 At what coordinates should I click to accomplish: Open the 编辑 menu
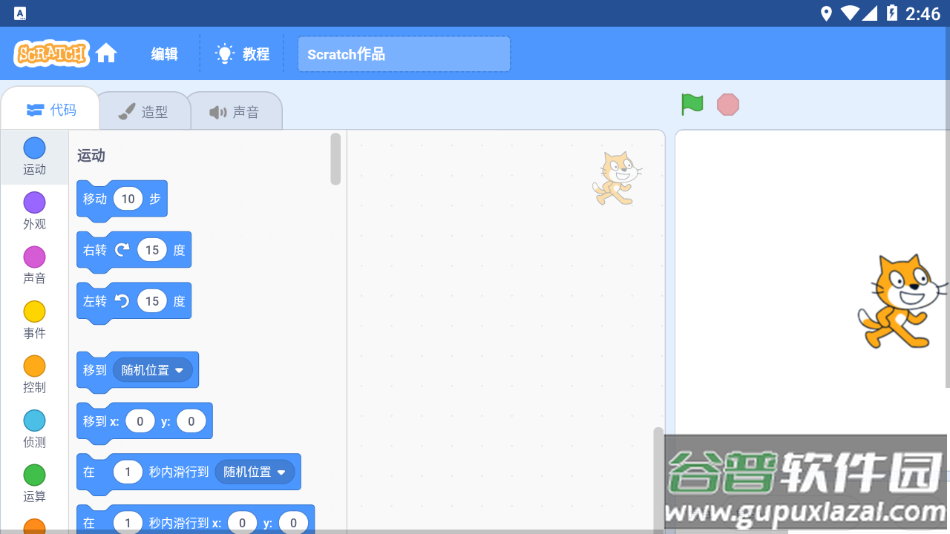164,54
